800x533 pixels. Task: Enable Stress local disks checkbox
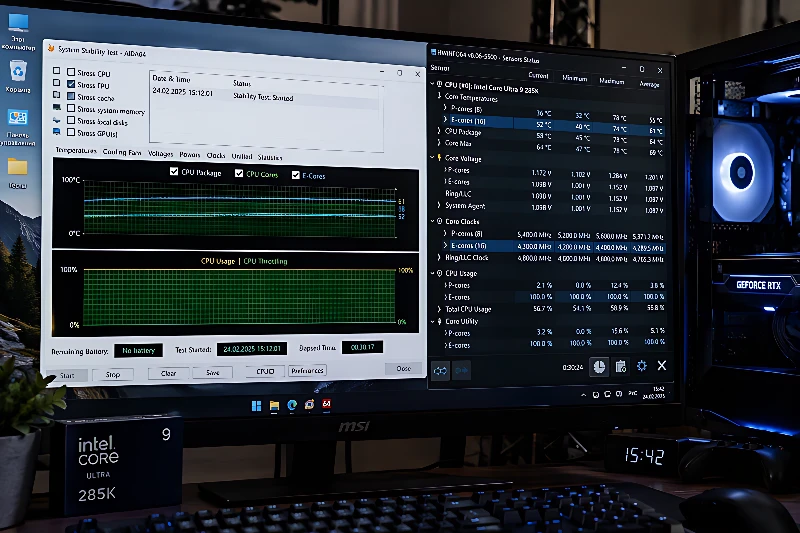pyautogui.click(x=71, y=120)
